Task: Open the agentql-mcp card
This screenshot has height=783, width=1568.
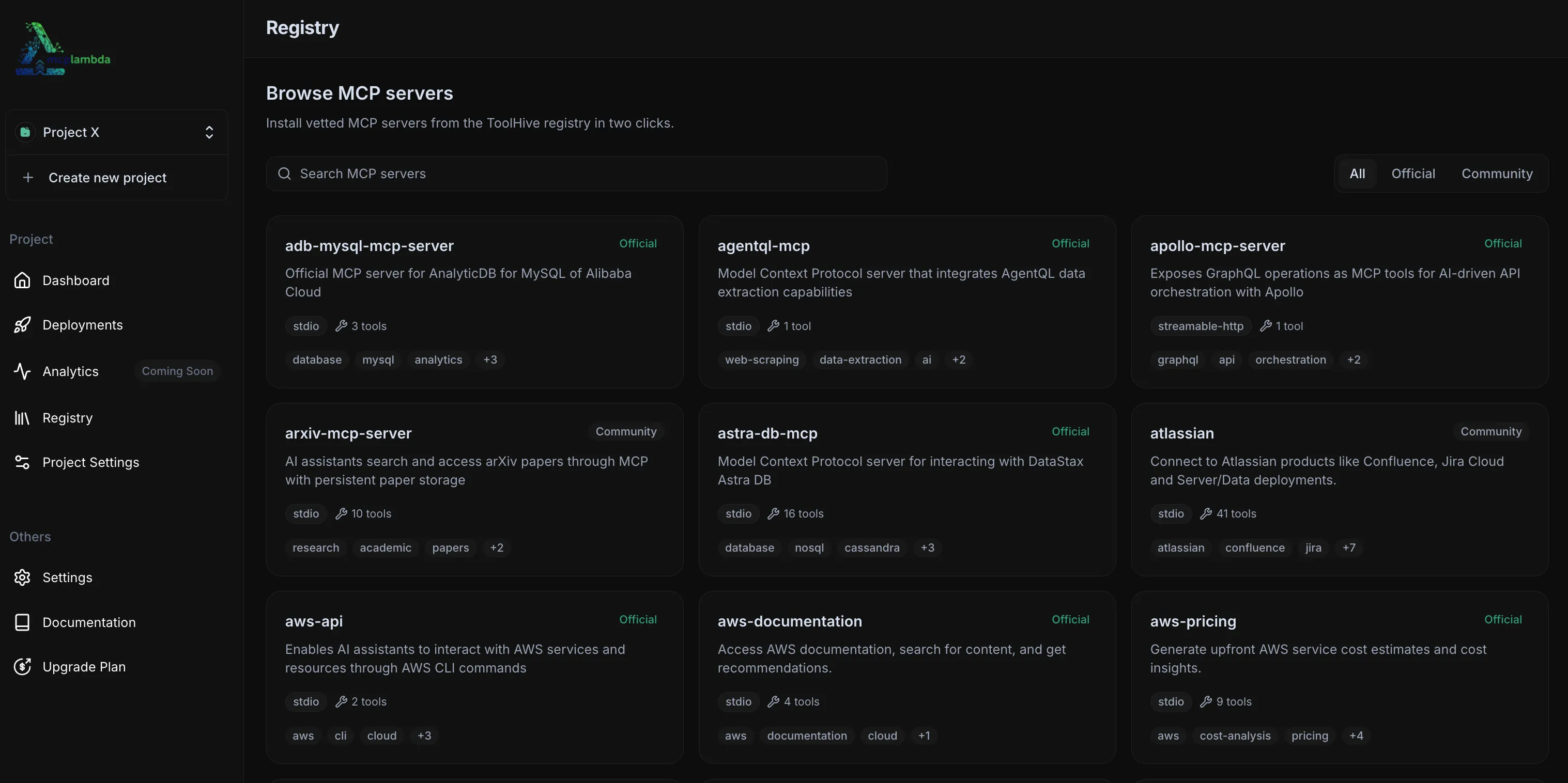Action: (907, 302)
